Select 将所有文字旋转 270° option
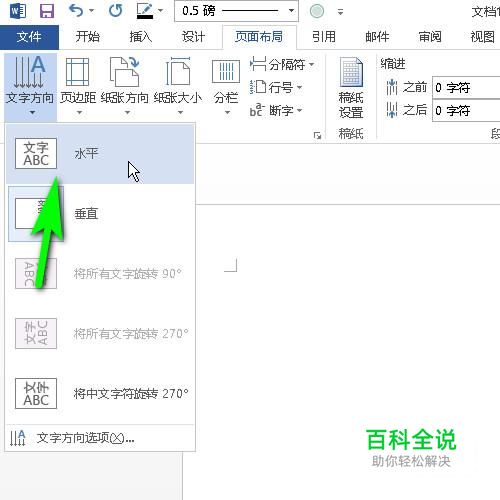Image resolution: width=500 pixels, height=500 pixels. click(100, 334)
